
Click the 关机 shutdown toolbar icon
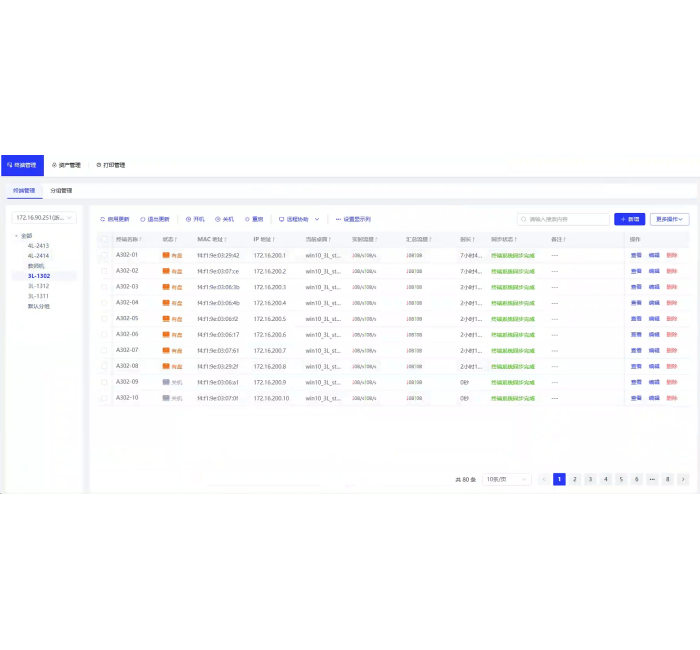216,219
